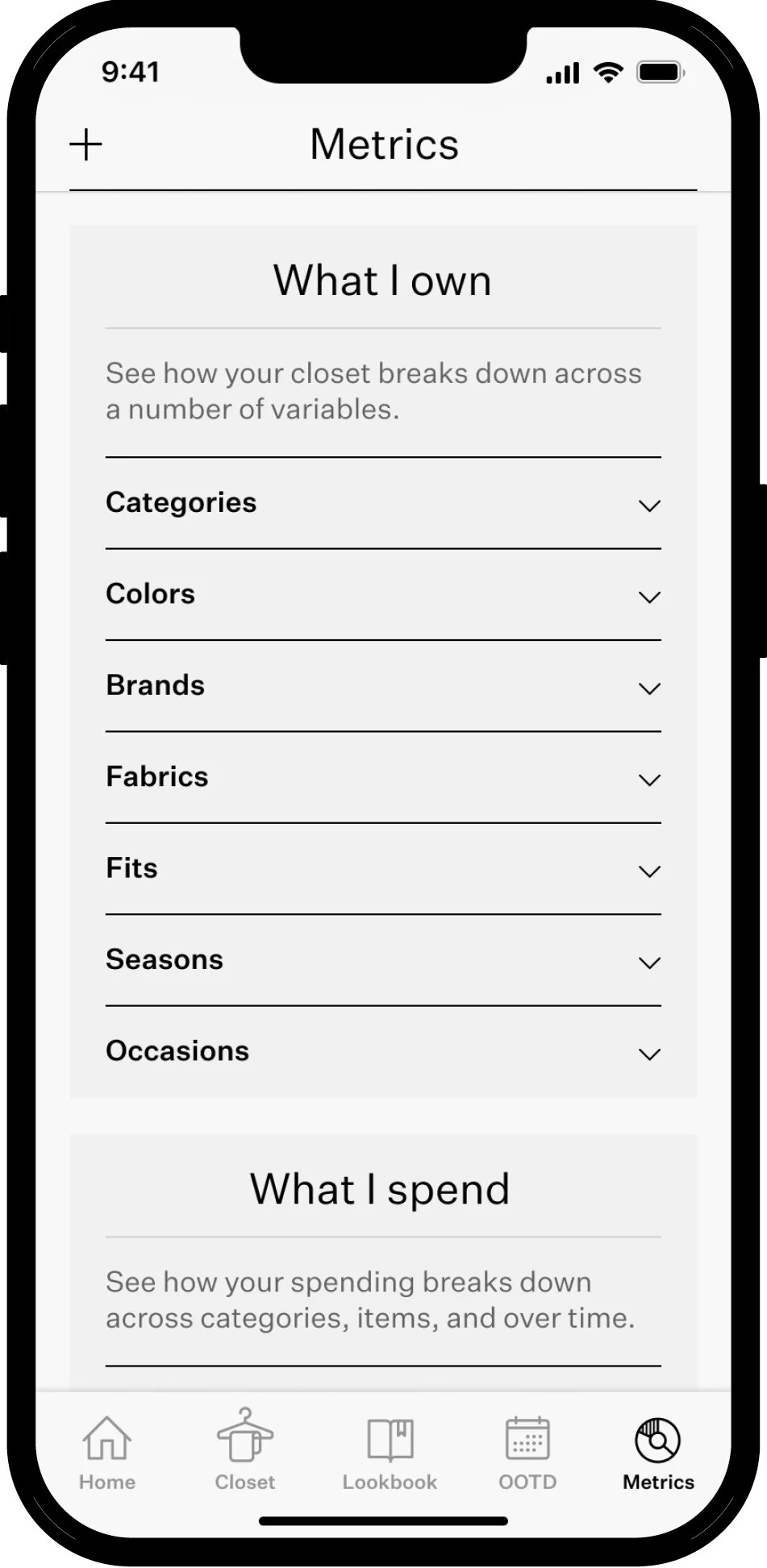Viewport: 767px width, 1568px height.
Task: Expand the Brands chevron
Action: 649,688
